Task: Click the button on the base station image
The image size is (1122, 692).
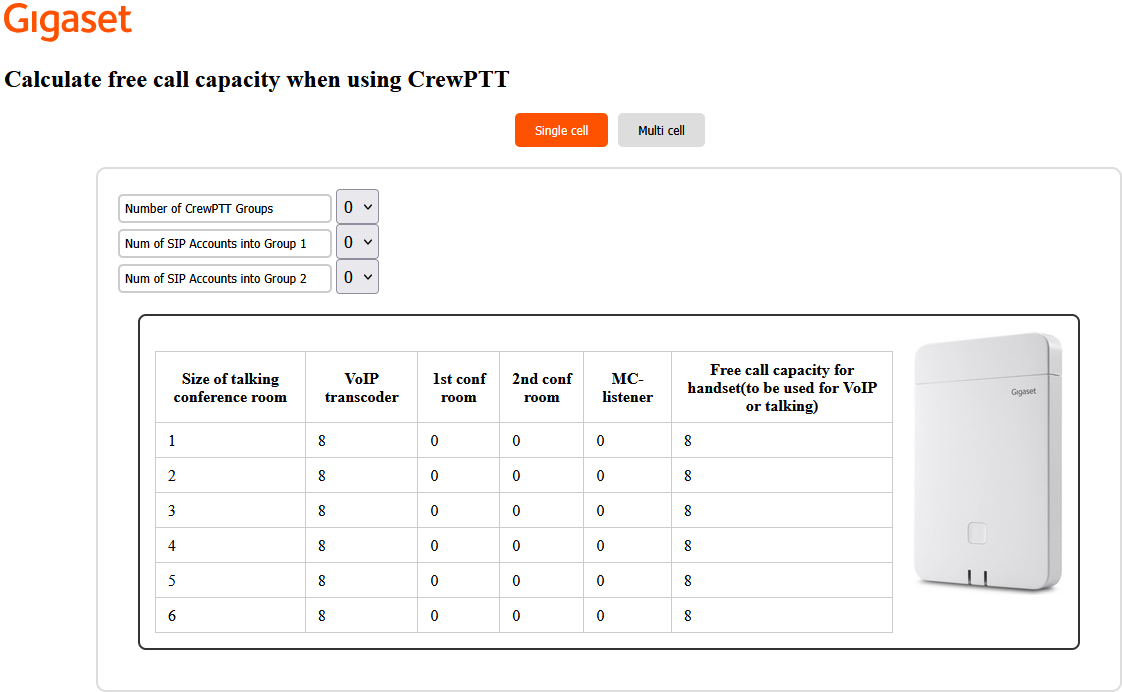Action: pyautogui.click(x=977, y=533)
